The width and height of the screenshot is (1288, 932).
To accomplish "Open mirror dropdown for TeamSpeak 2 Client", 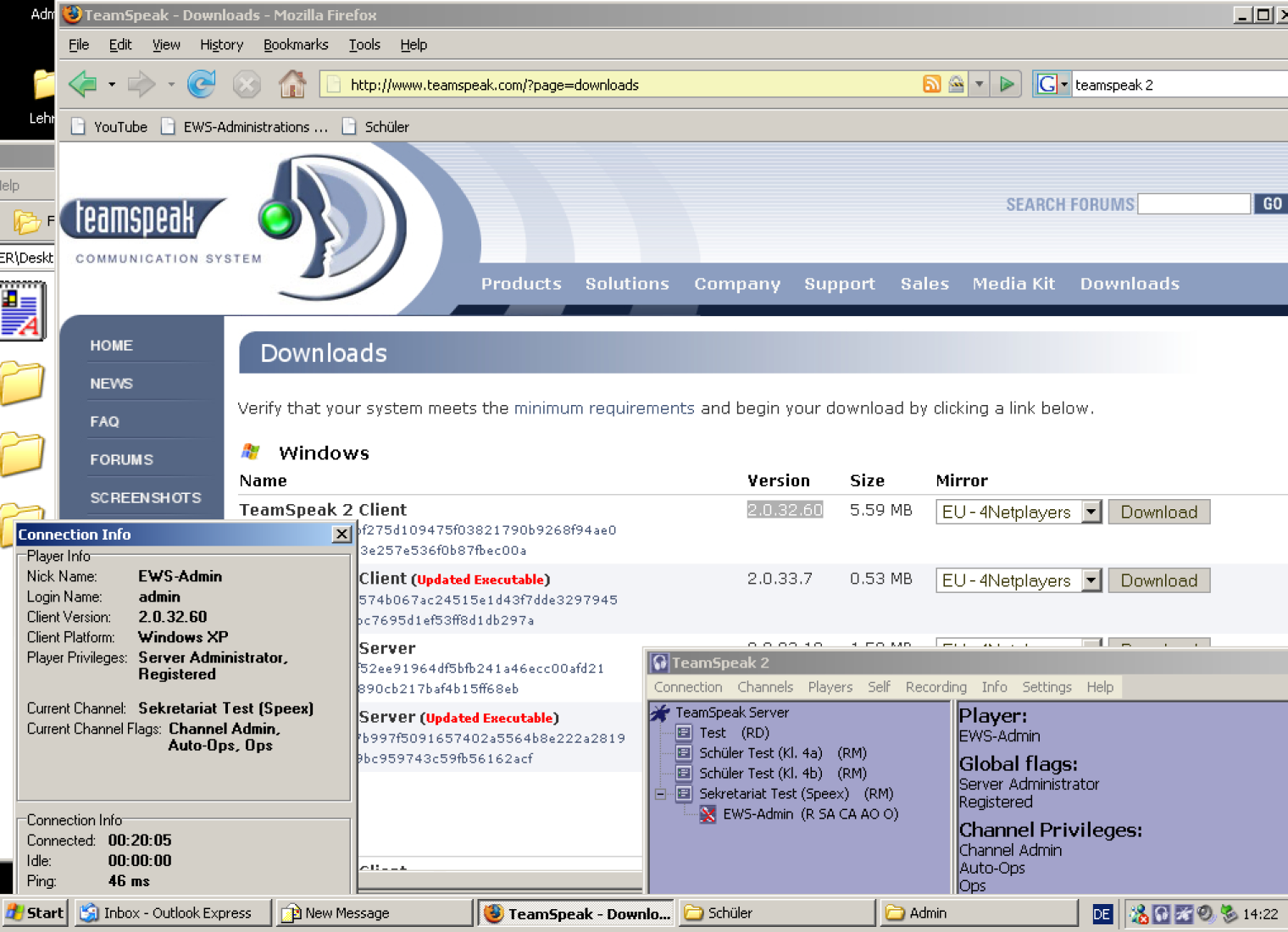I will point(1091,512).
